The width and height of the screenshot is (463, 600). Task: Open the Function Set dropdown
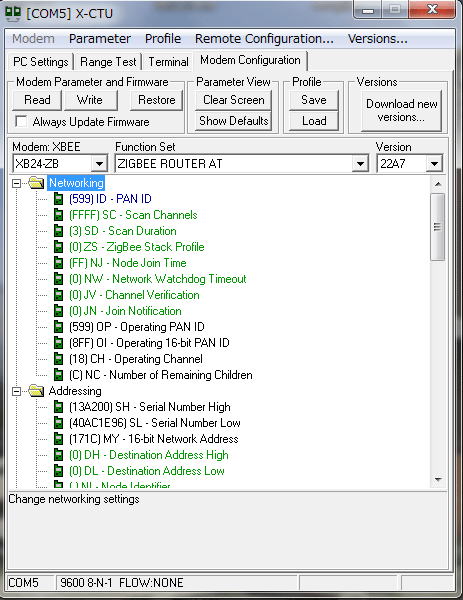(x=360, y=164)
